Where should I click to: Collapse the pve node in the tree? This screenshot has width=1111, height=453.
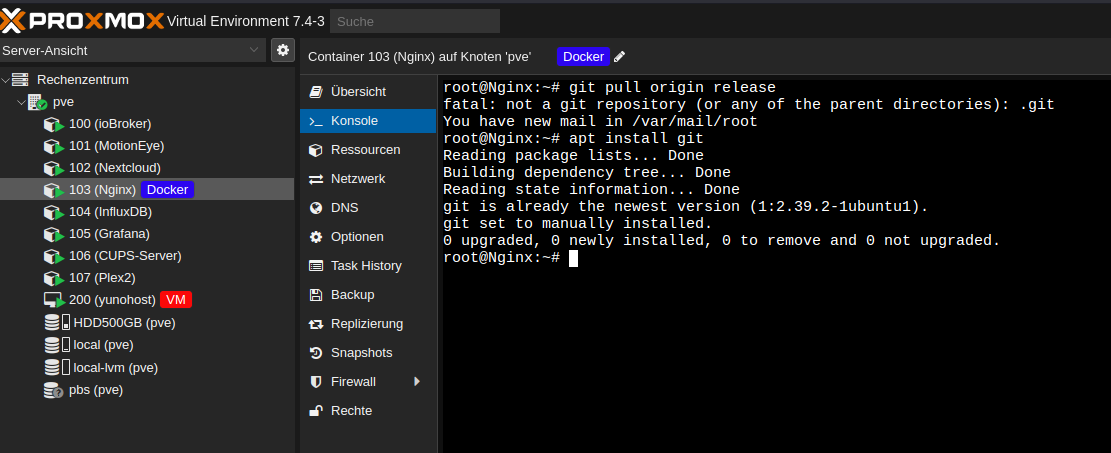21,102
